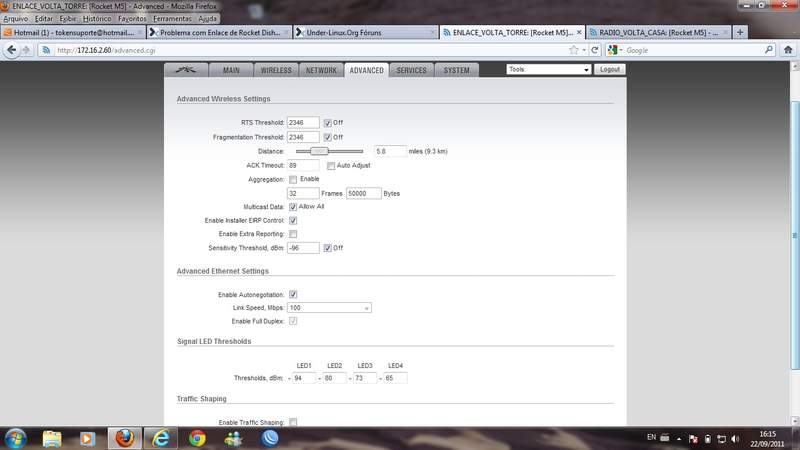Open bookmark star dropdown arrow

pyautogui.click(x=584, y=50)
